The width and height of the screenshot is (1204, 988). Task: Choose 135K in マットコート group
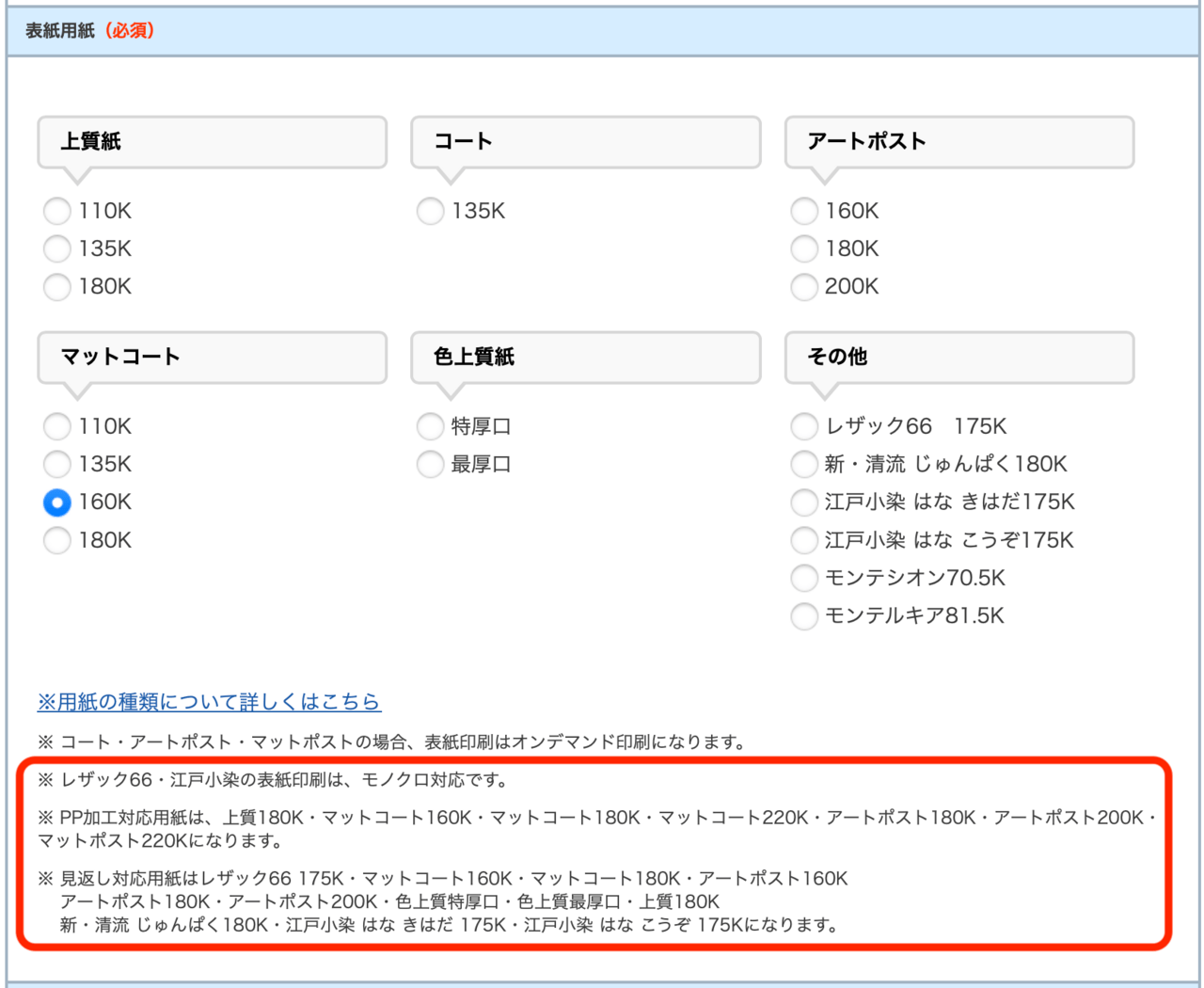coord(57,464)
